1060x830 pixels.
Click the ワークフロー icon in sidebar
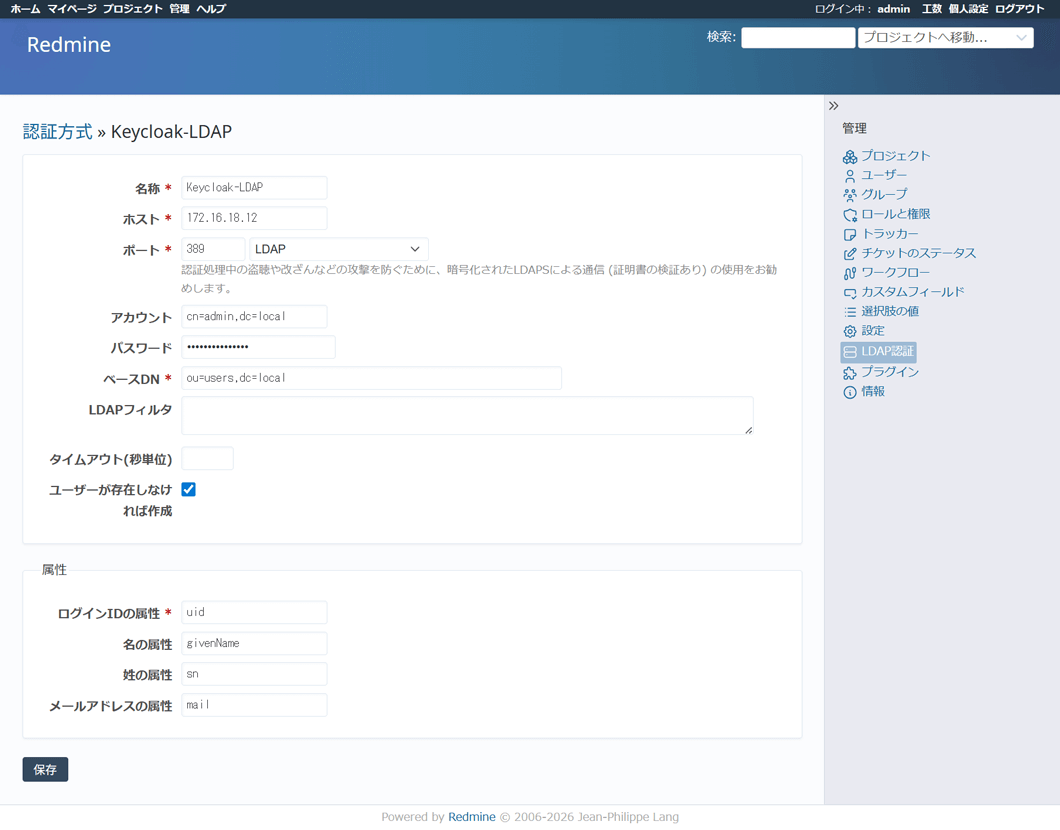(x=849, y=273)
